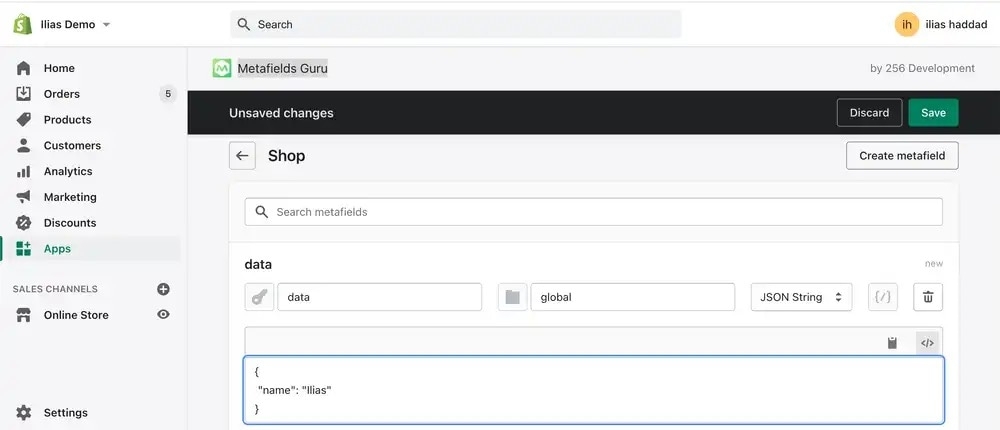Viewport: 1000px width, 430px height.
Task: Click the data metafield heading
Action: (x=258, y=264)
